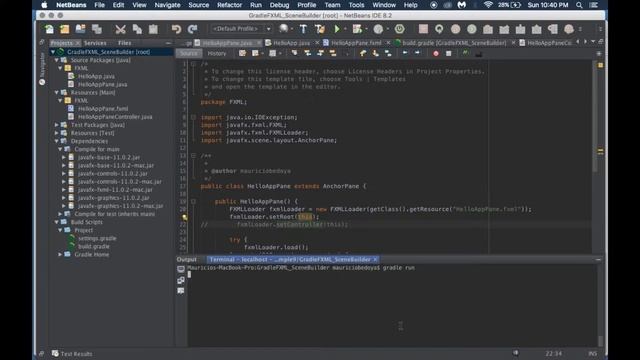This screenshot has width=640, height=360.
Task: Switch to the Files tab
Action: (124, 43)
